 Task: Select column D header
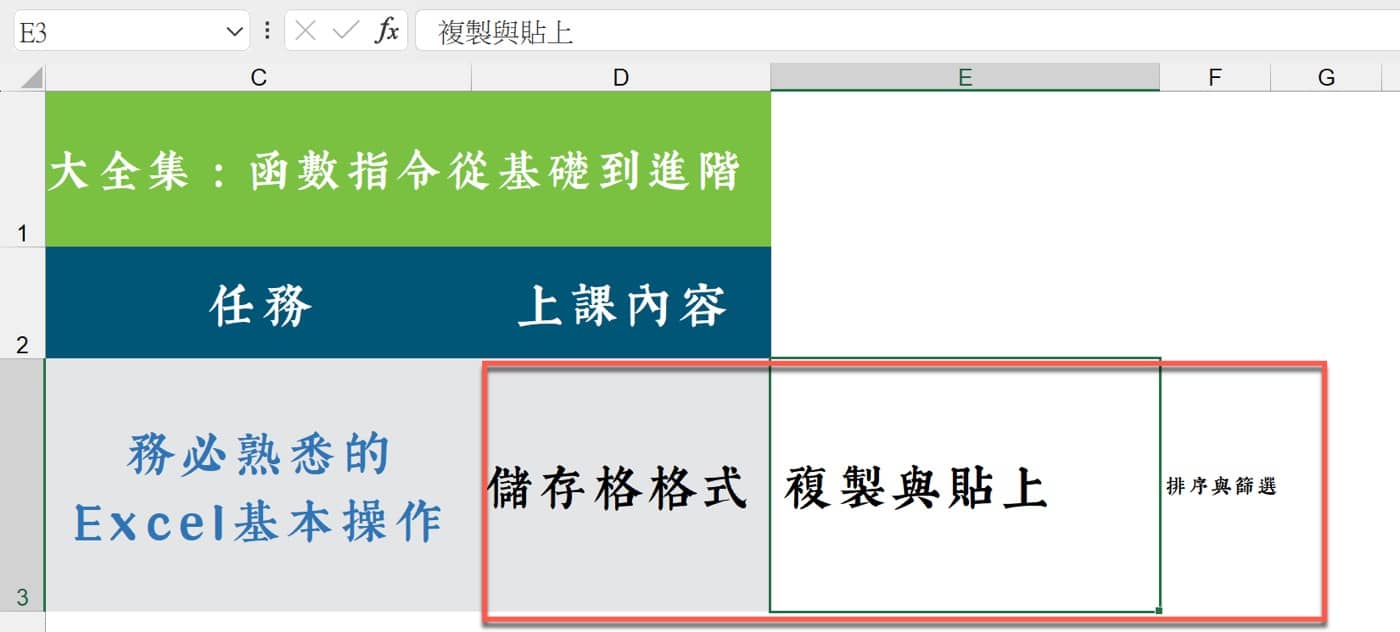(x=621, y=77)
